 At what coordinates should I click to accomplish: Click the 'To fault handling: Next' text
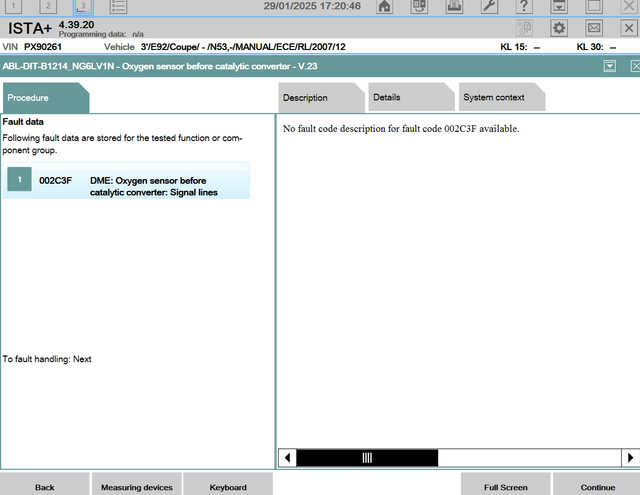[x=47, y=359]
